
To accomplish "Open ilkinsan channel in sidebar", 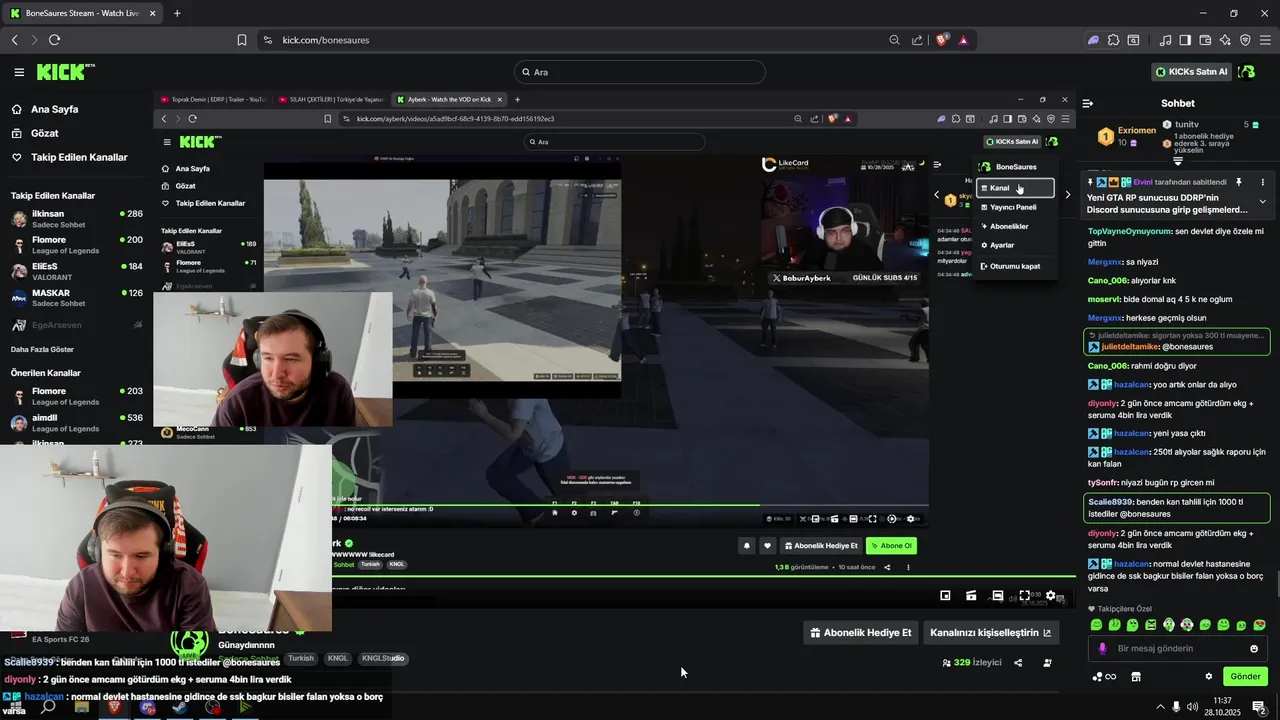I will click(77, 219).
